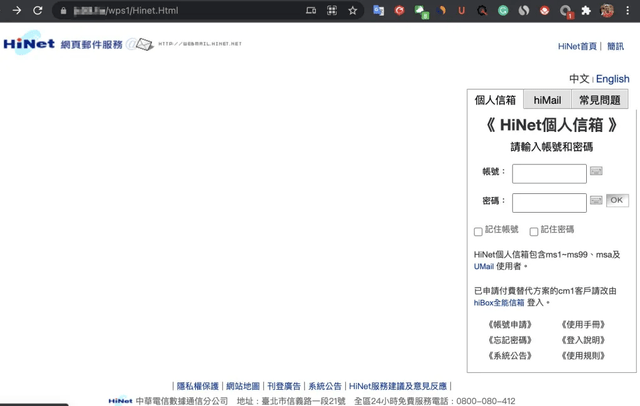640x406 pixels.
Task: Click the padlock site security icon
Action: (x=63, y=11)
